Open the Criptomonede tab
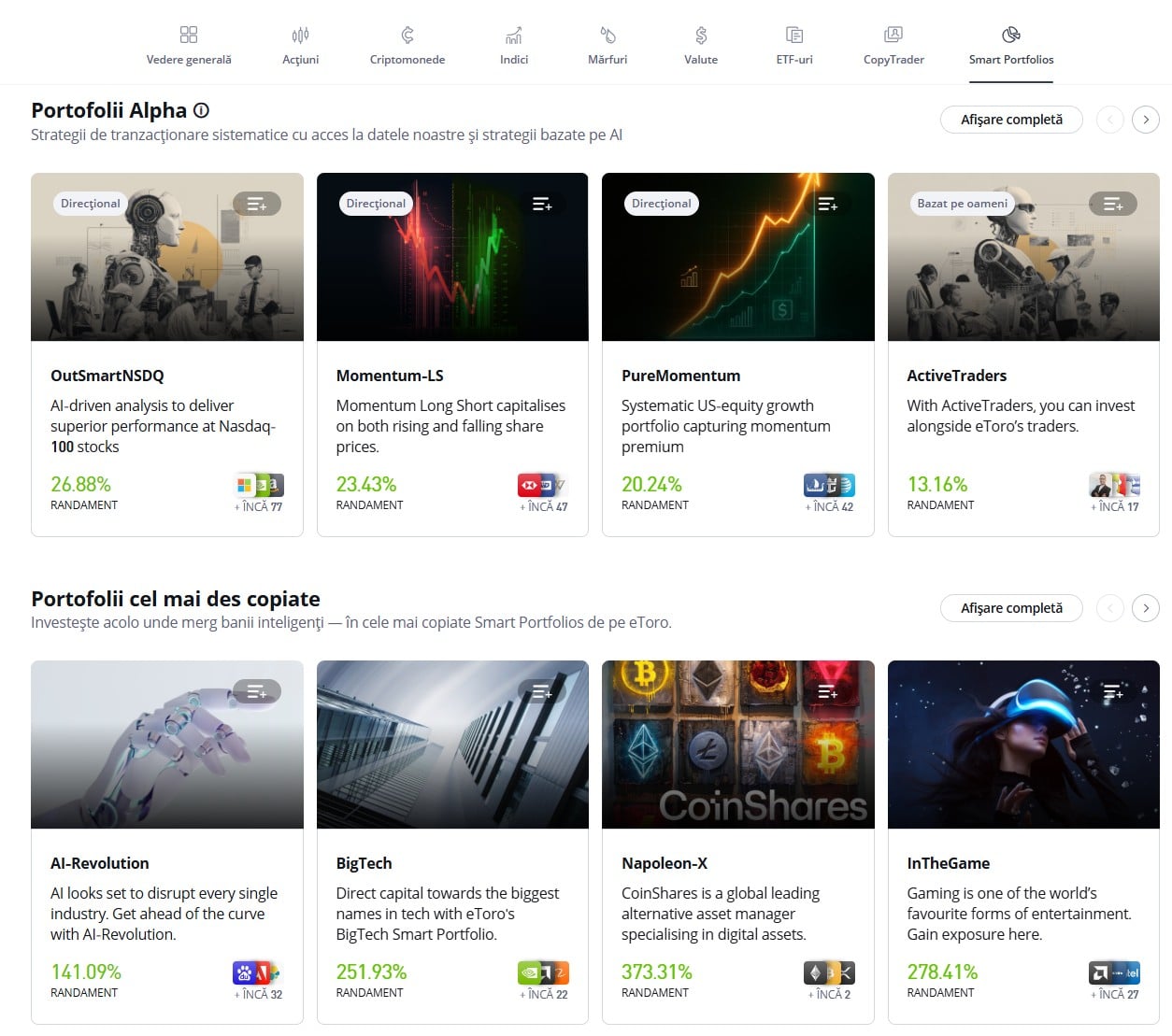The image size is (1172, 1036). point(407,45)
